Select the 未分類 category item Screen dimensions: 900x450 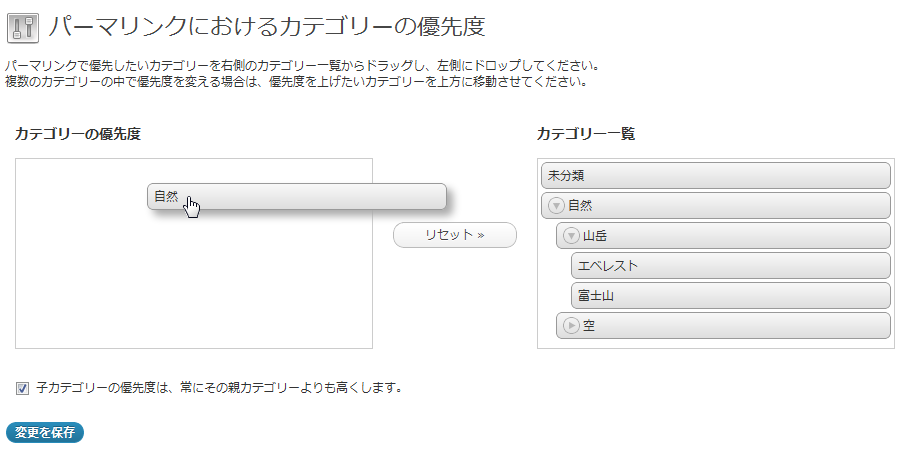(x=716, y=176)
